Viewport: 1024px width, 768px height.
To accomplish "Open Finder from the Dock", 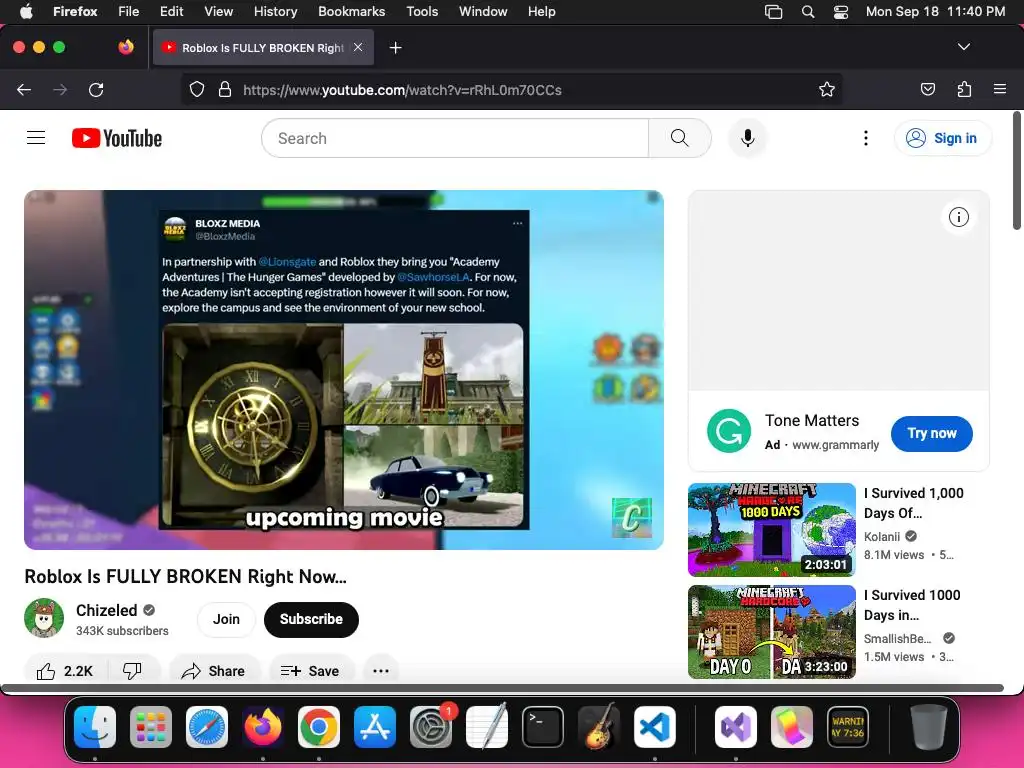I will (95, 727).
